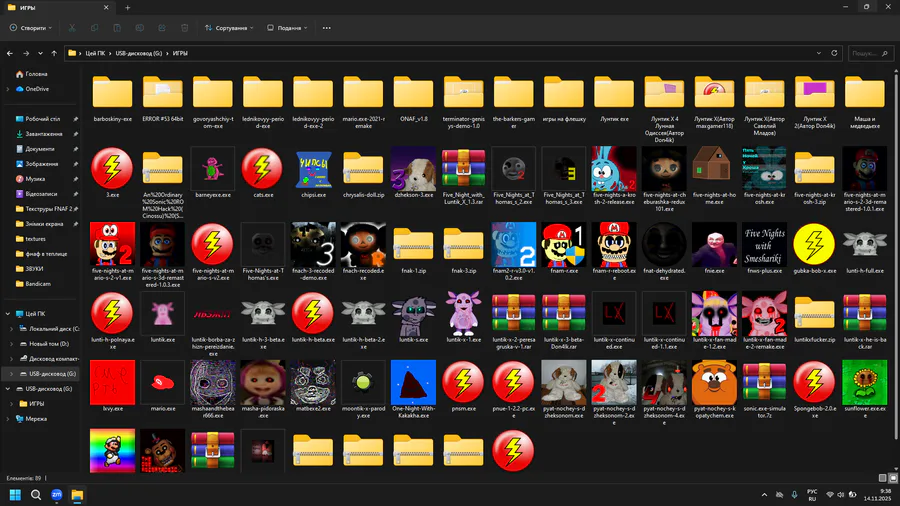The image size is (900, 506).
Task: Open recent locations chevron next to forward arrow
Action: pos(40,53)
